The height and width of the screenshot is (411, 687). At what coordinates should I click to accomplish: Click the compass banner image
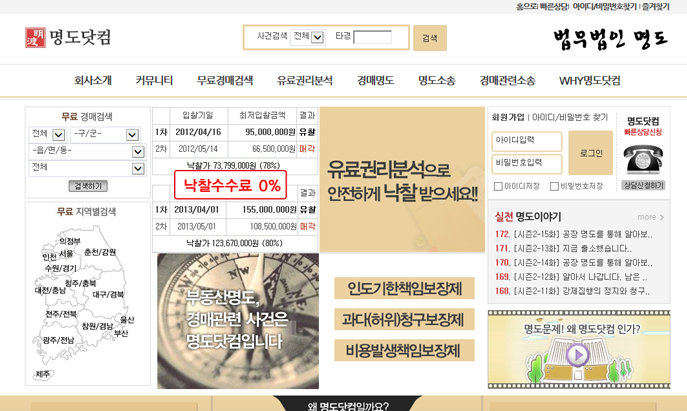coord(236,320)
